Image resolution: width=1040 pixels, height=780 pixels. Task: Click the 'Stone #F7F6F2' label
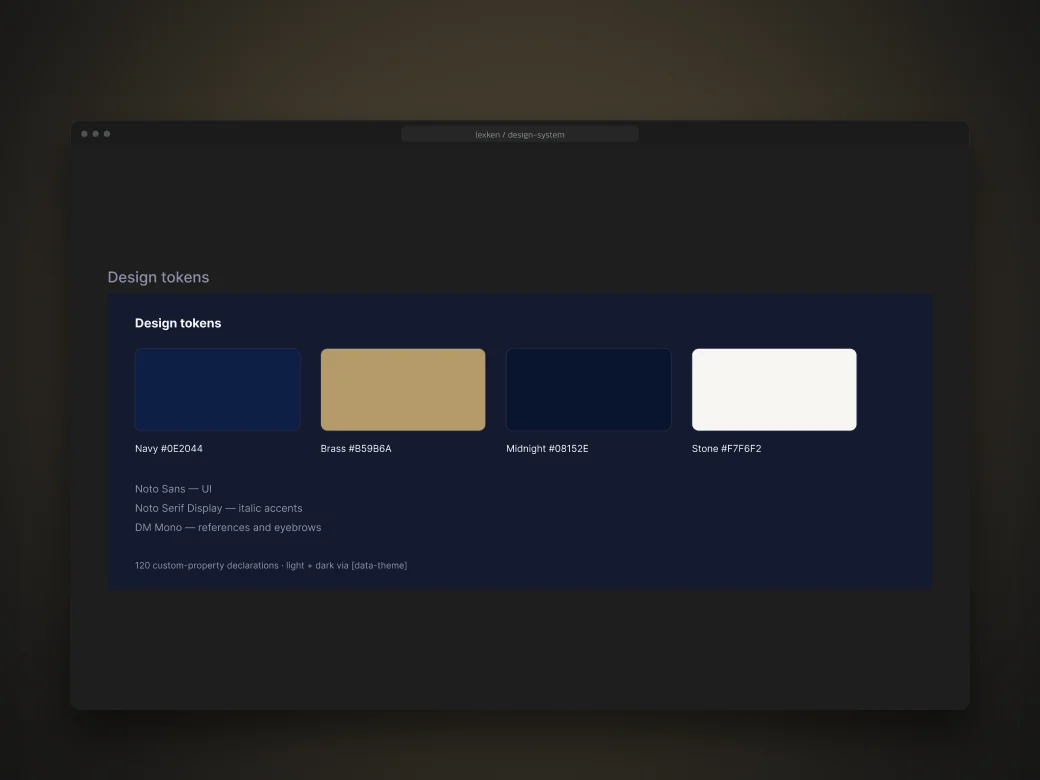click(726, 448)
